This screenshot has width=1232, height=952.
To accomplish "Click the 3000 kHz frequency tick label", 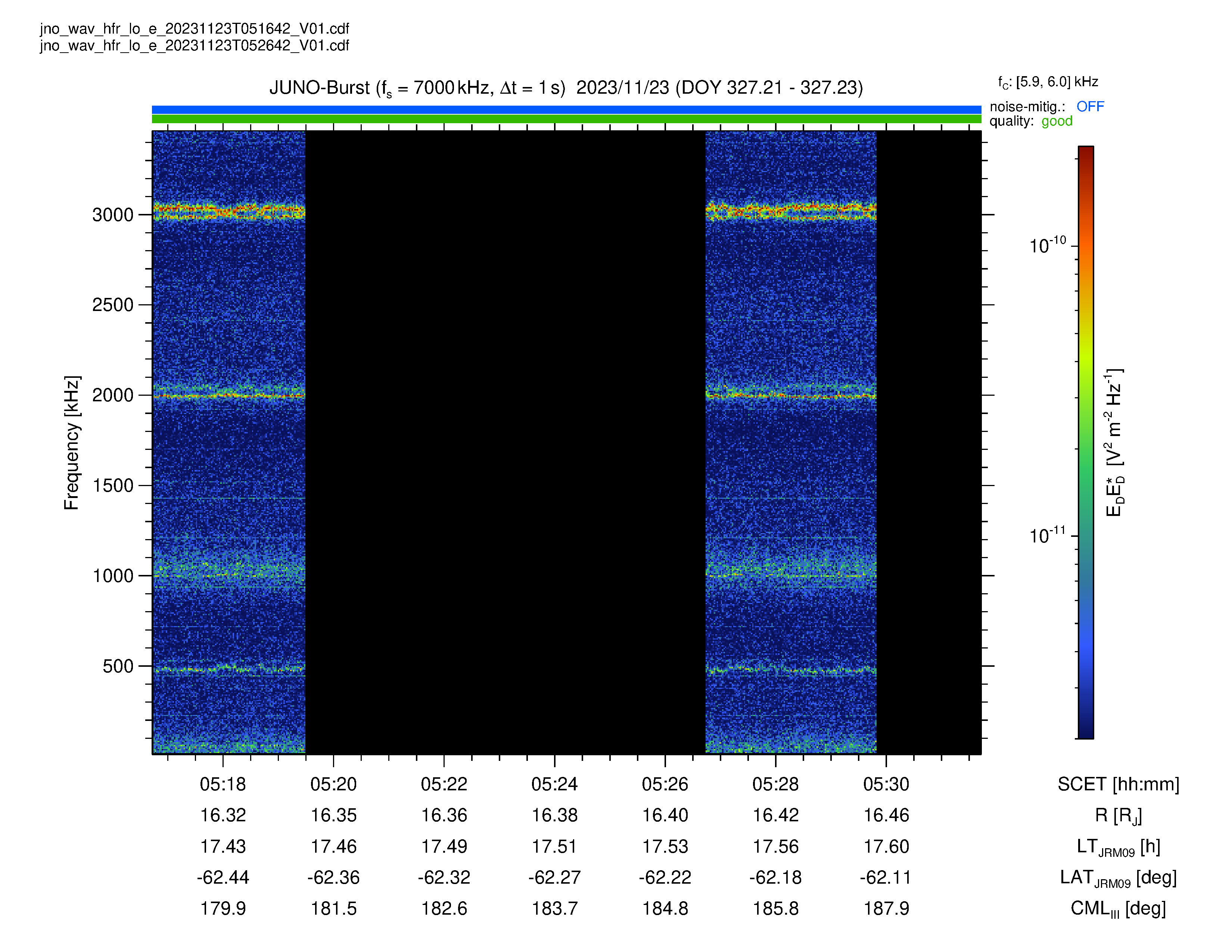I will click(113, 215).
